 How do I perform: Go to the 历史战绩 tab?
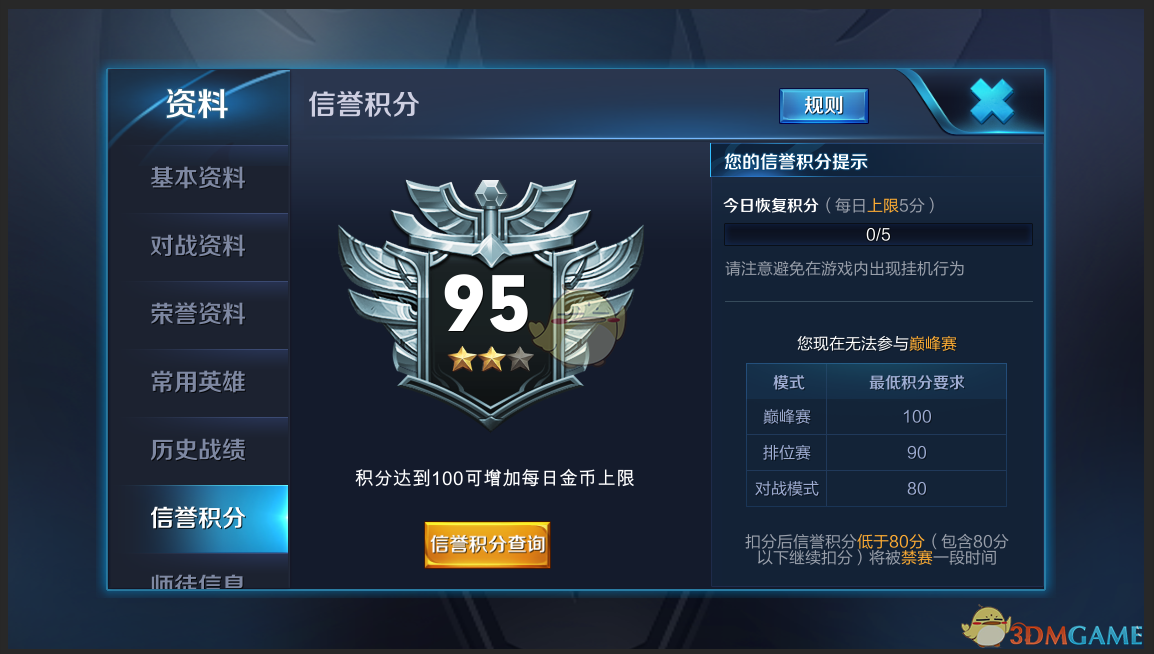[198, 449]
